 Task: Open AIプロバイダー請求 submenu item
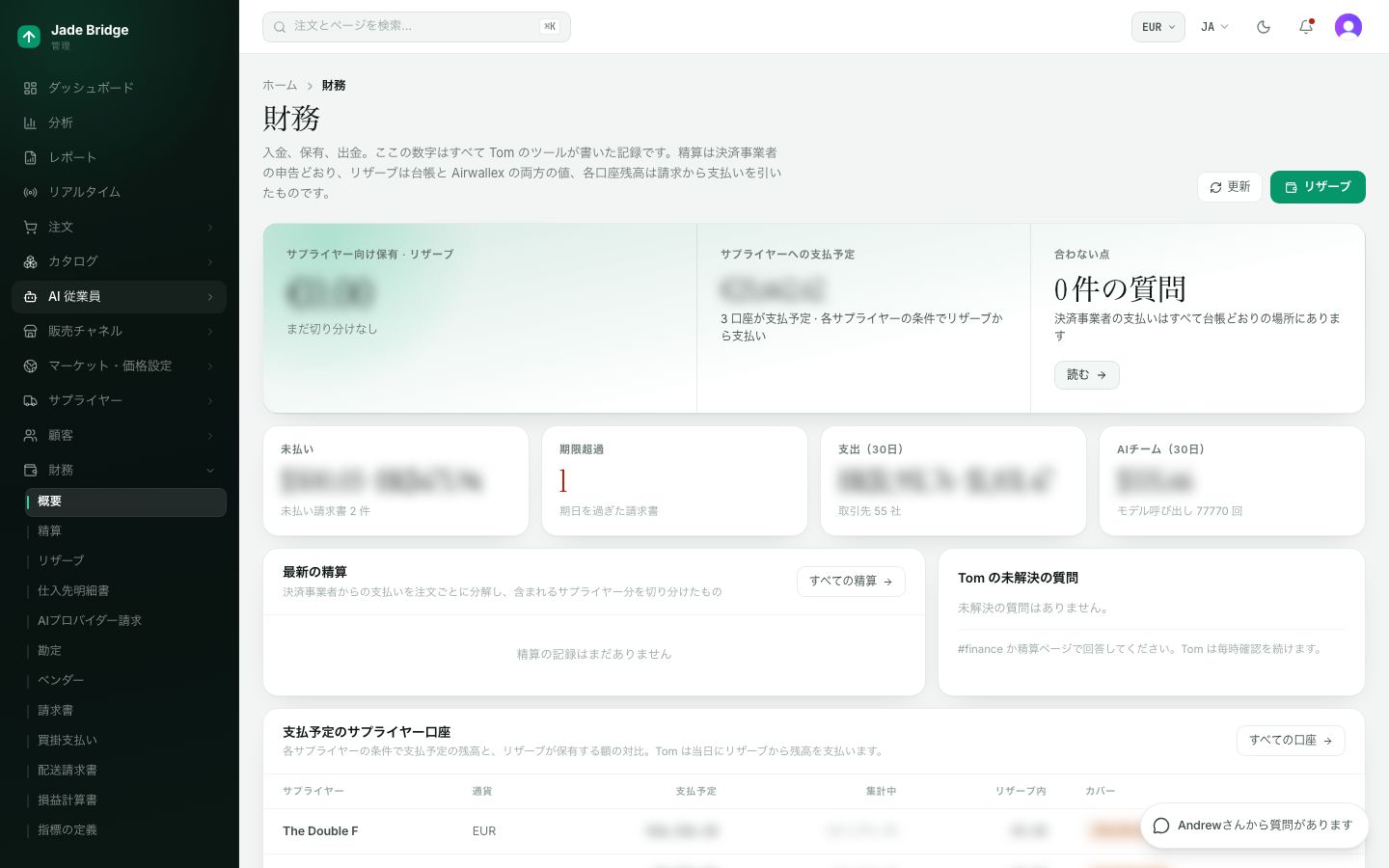tap(125, 620)
